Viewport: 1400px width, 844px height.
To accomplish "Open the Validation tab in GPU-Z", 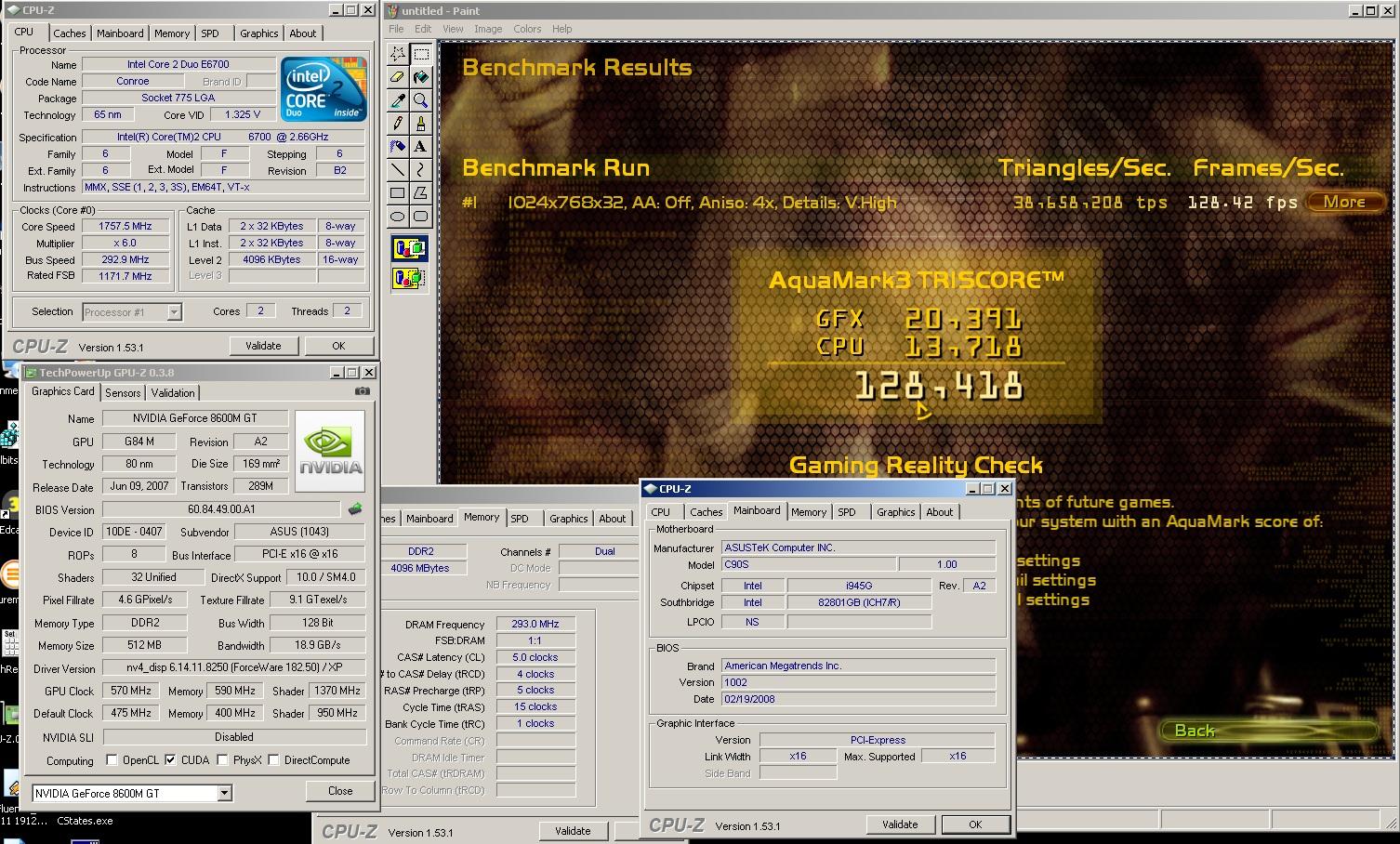I will (x=173, y=393).
